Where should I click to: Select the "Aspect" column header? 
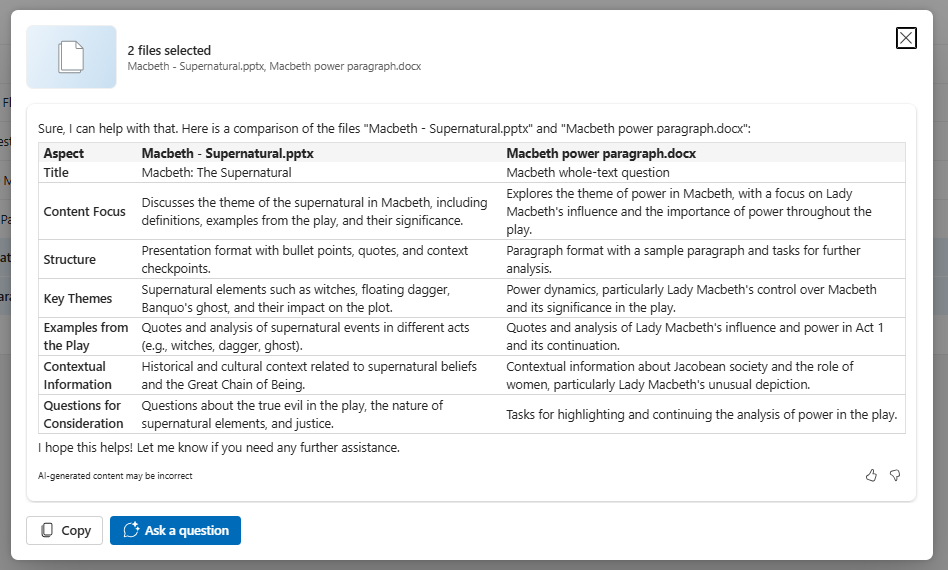[x=64, y=154]
